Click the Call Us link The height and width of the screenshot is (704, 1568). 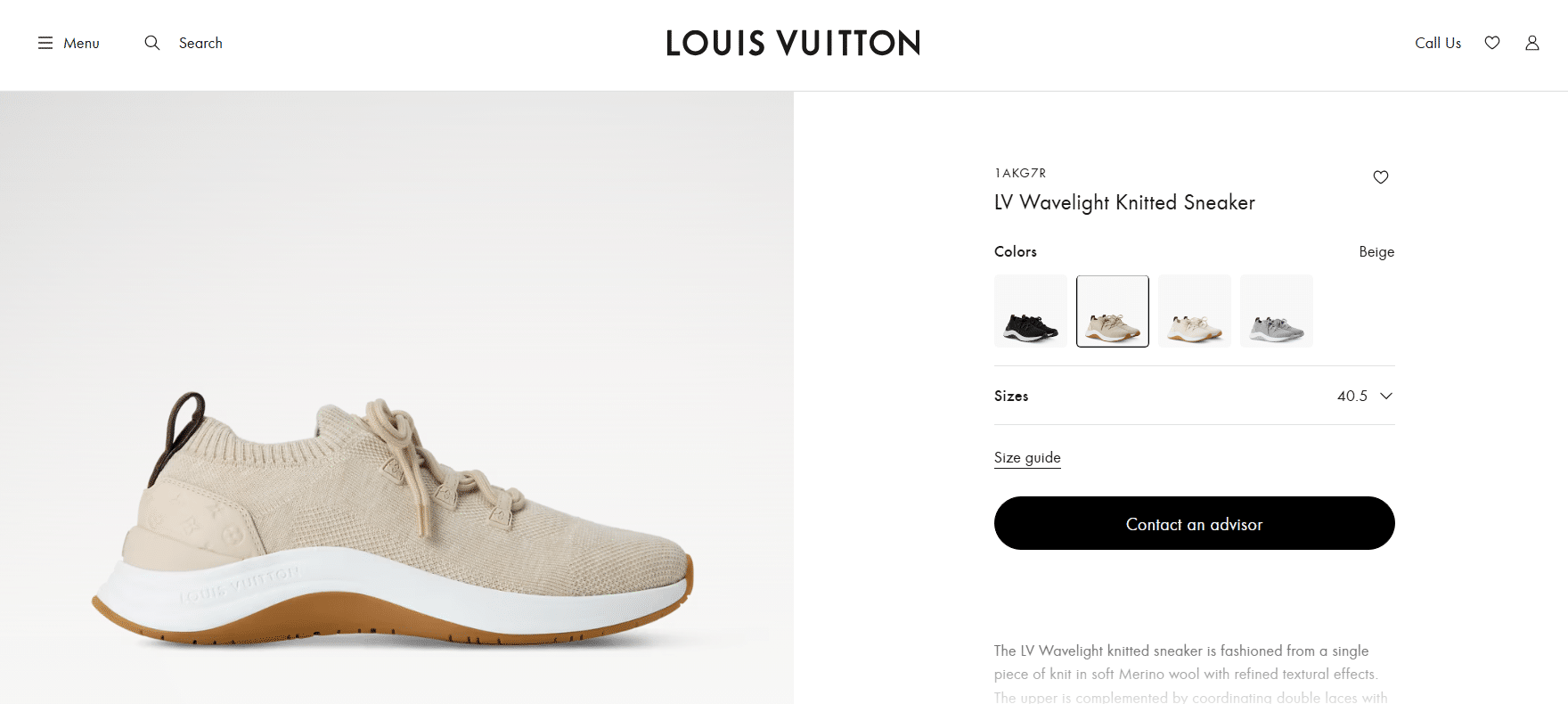[1438, 43]
